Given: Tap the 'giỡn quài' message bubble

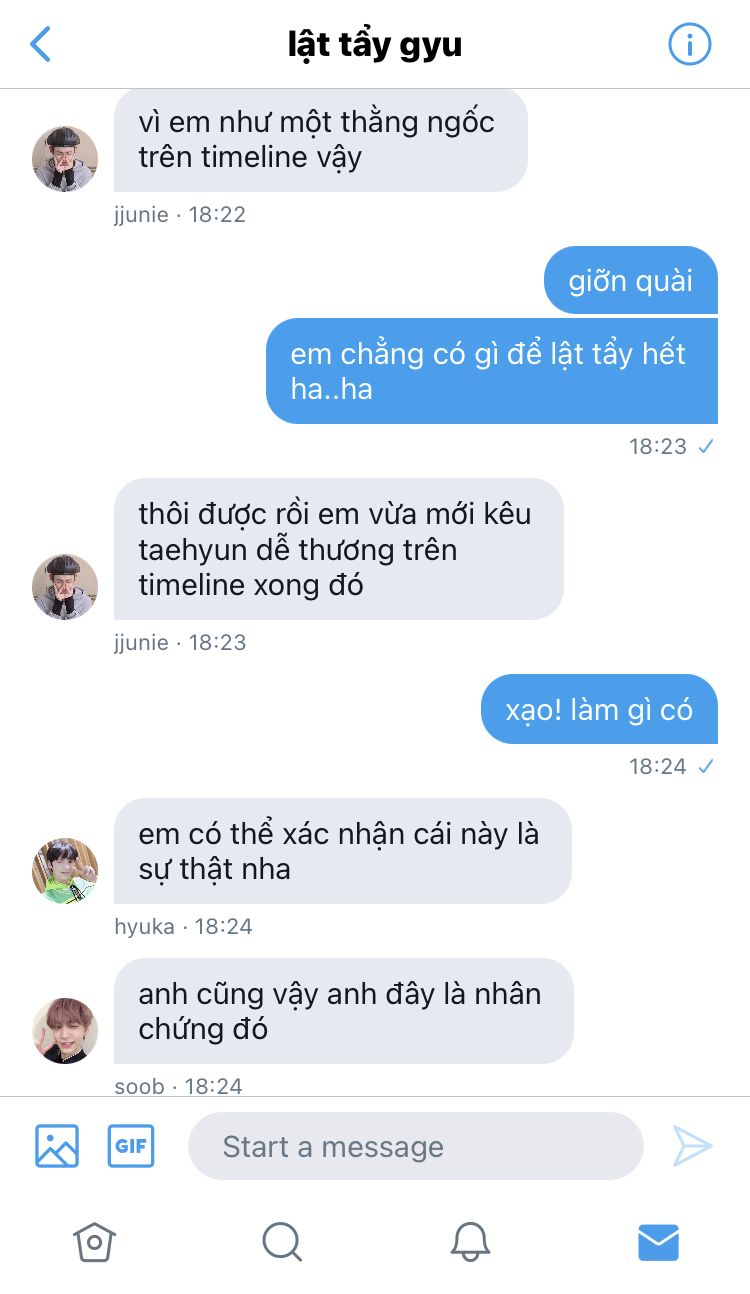Looking at the screenshot, I should (x=631, y=280).
